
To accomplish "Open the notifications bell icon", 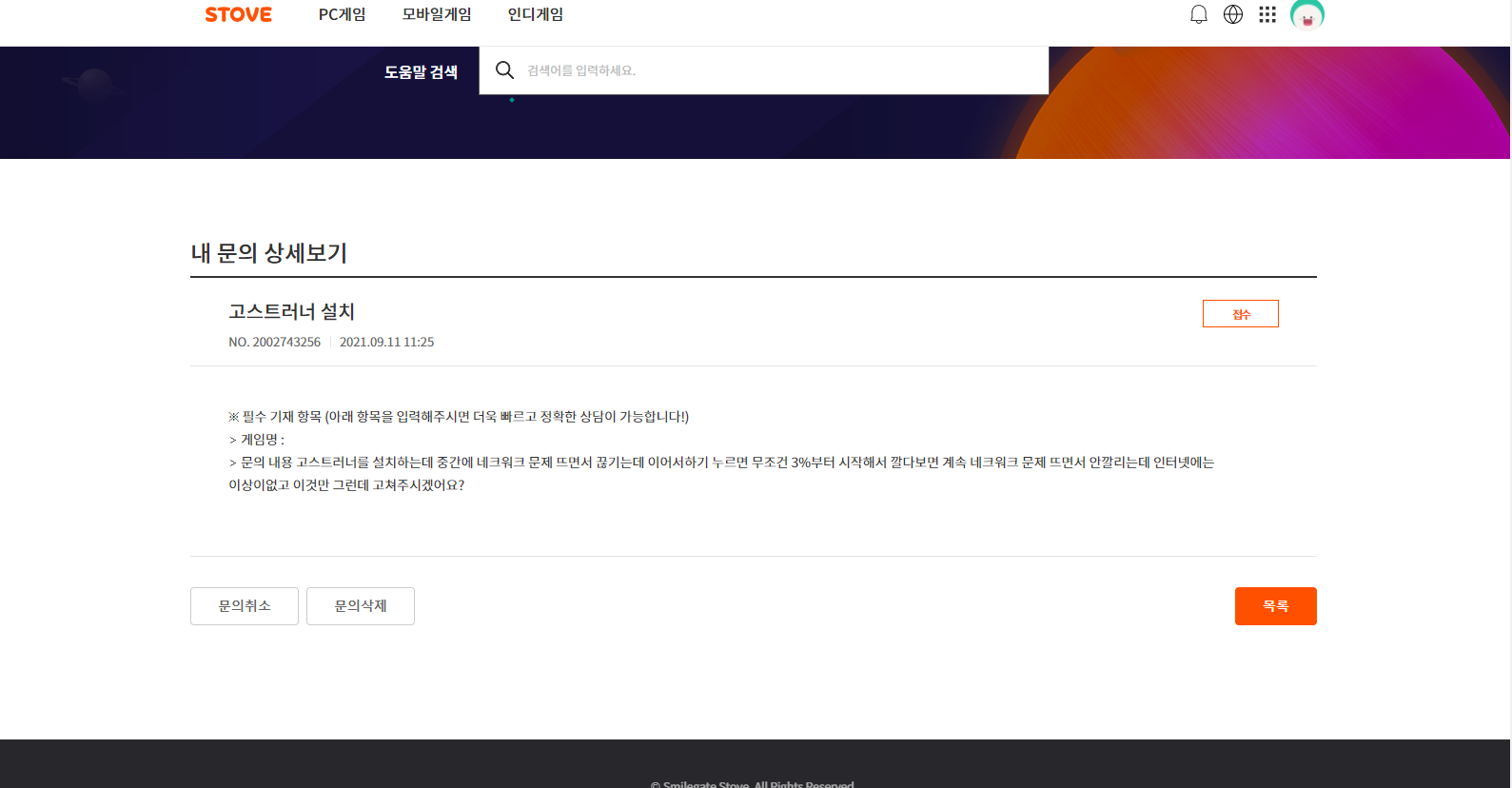I will tap(1199, 14).
